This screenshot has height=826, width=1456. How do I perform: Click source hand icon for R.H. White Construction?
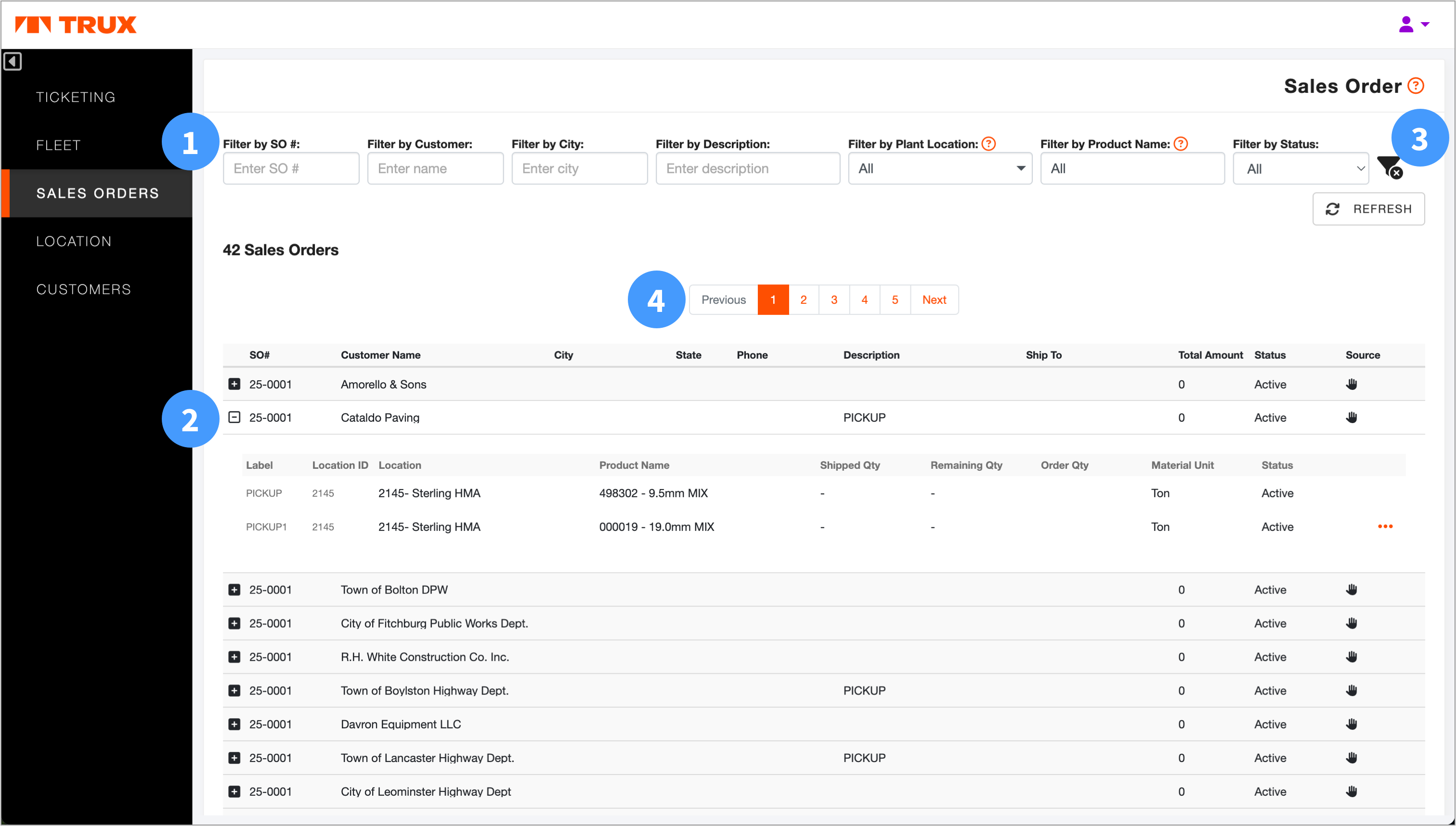click(x=1352, y=657)
